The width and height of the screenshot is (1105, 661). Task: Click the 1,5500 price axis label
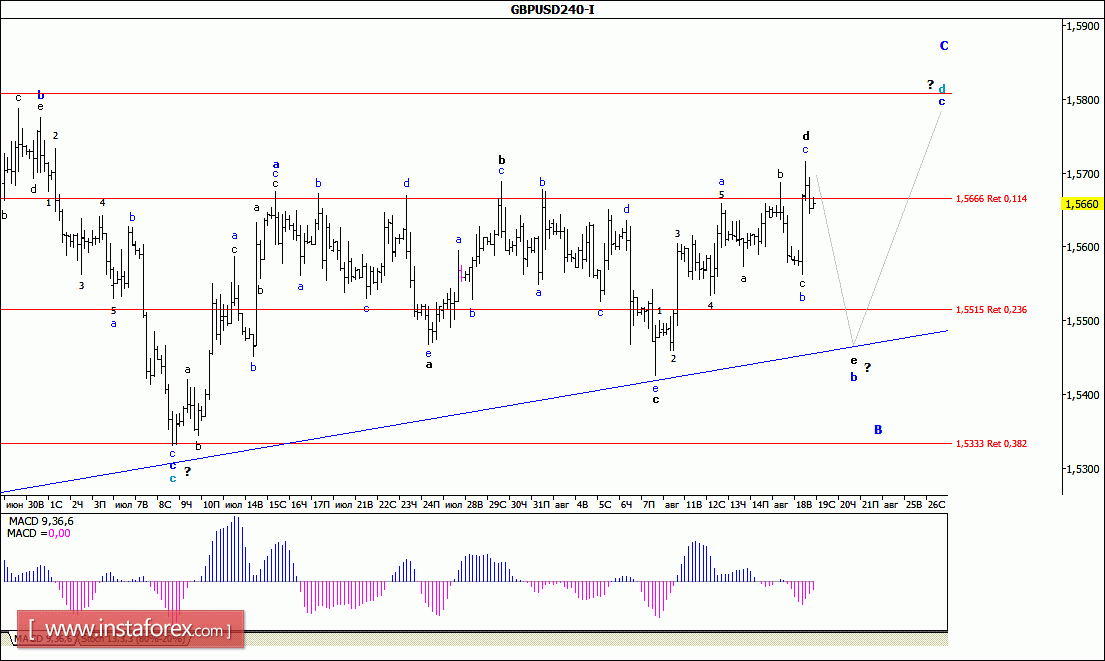coord(1082,321)
